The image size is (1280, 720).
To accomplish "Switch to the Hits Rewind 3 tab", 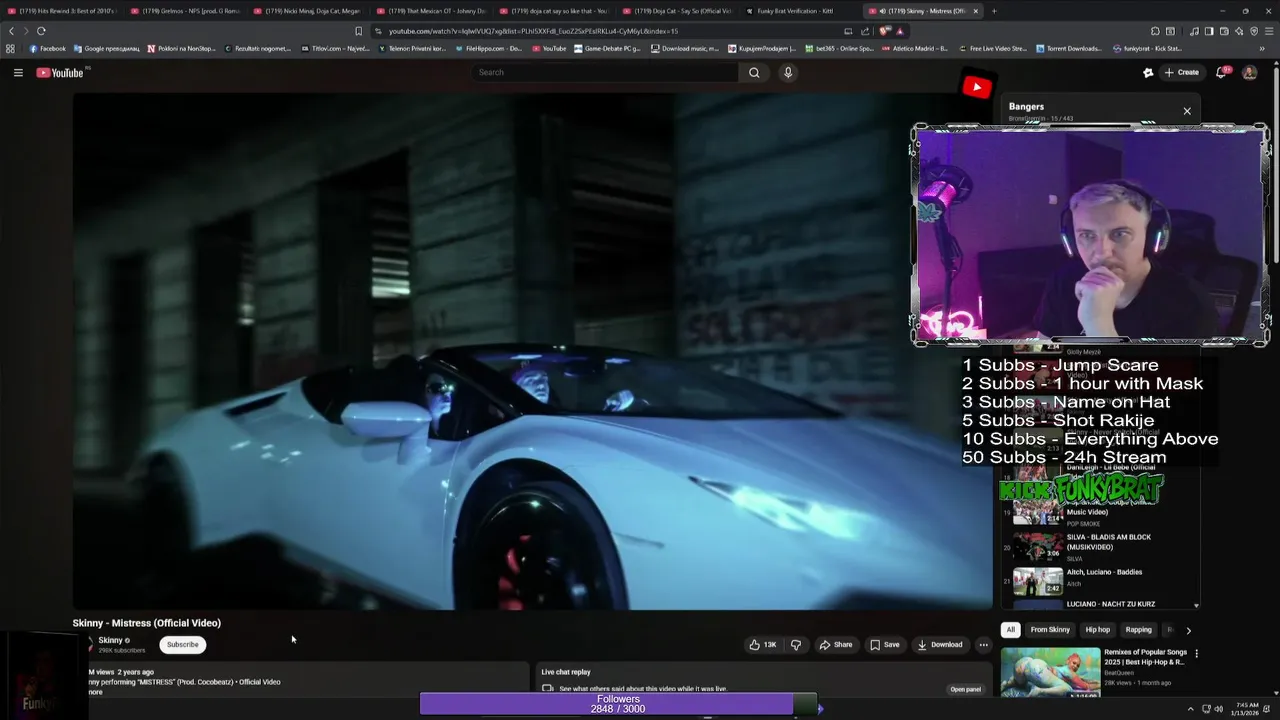I will pyautogui.click(x=61, y=11).
